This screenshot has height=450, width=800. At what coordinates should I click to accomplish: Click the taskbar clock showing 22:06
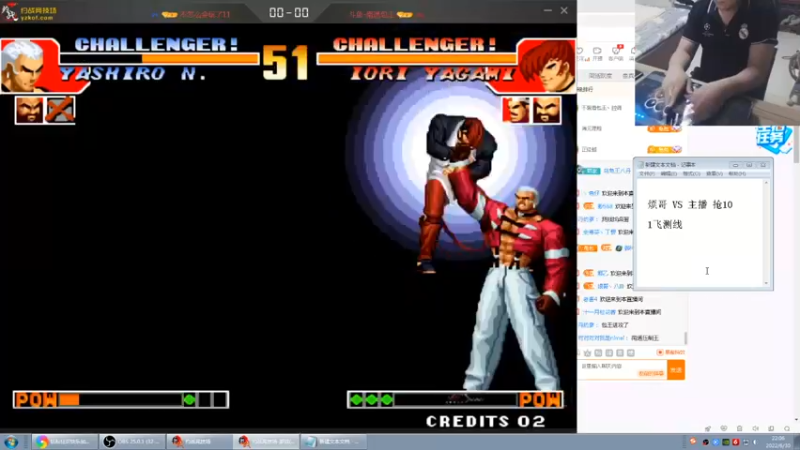tap(779, 442)
